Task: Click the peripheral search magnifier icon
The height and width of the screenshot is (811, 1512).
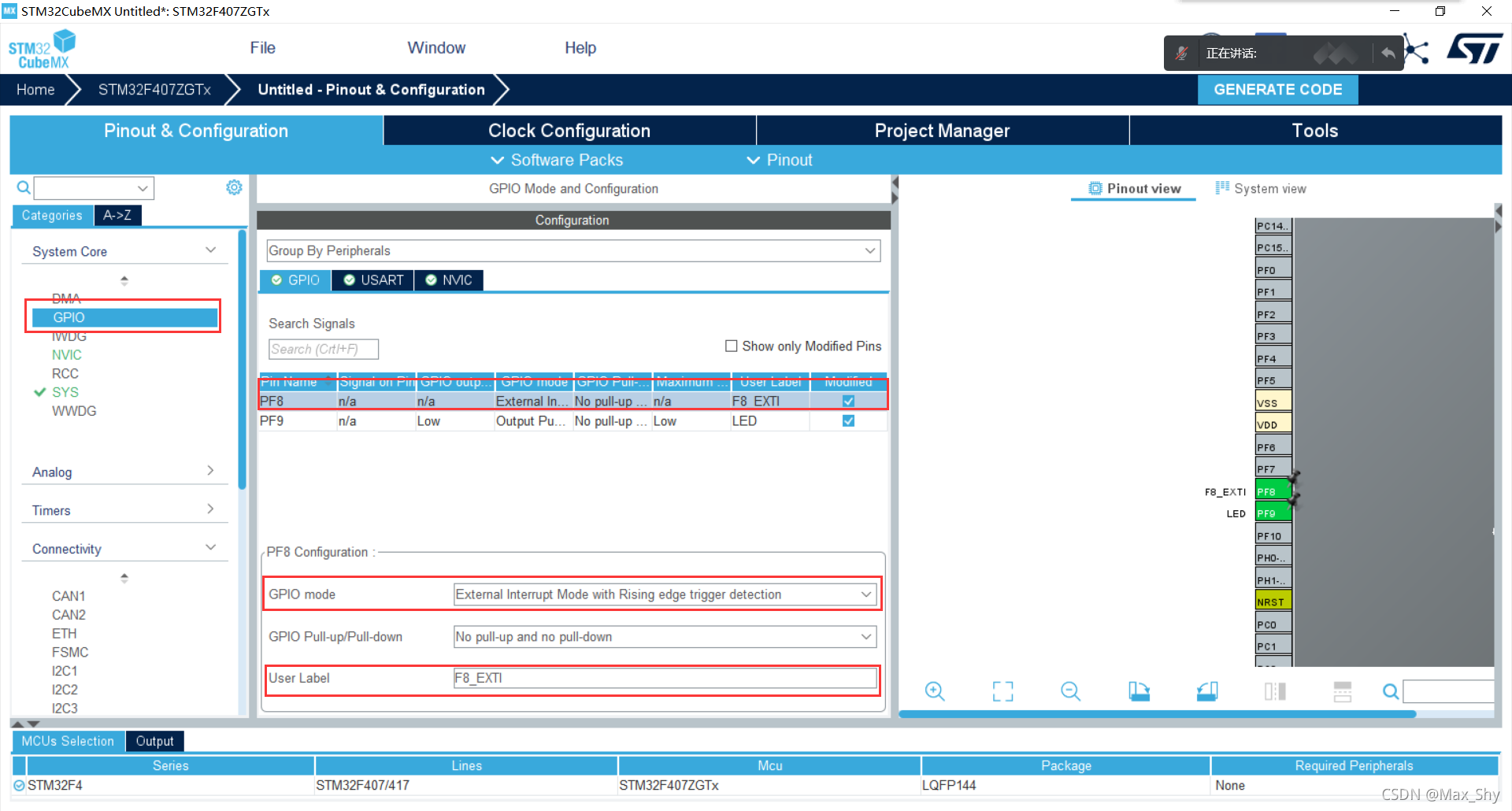Action: click(x=24, y=187)
